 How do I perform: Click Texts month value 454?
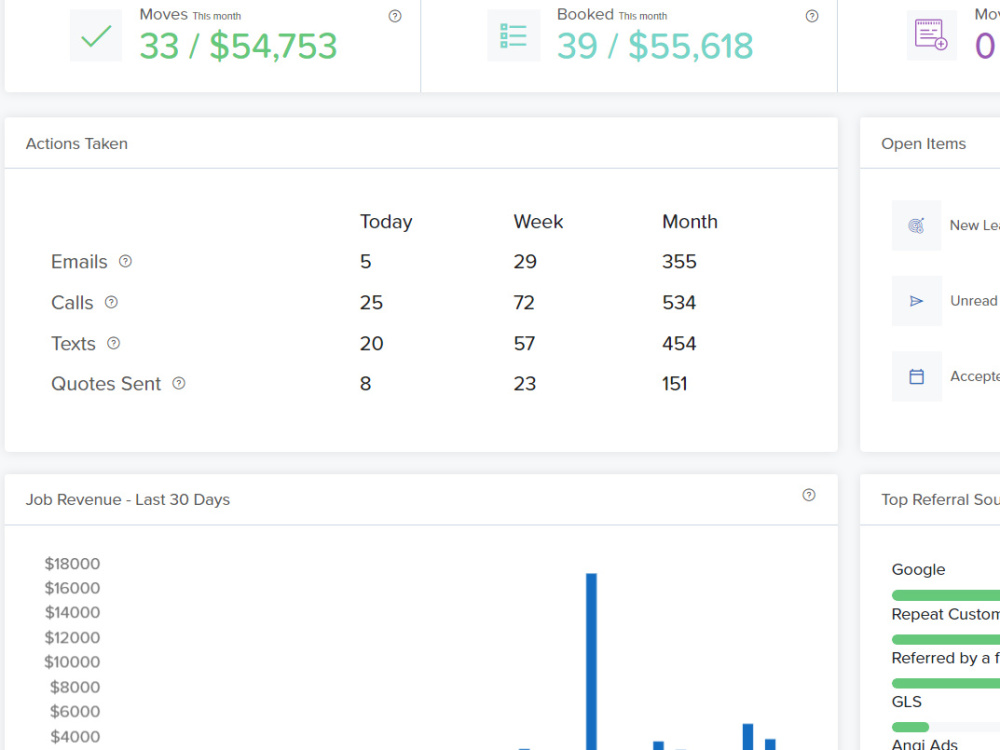point(679,344)
